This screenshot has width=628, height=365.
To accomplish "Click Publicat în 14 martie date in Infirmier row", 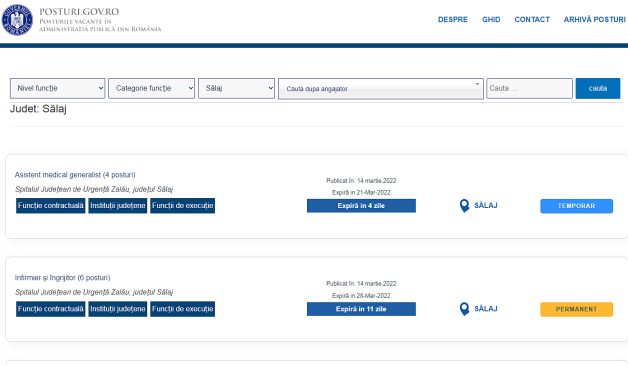I will click(361, 284).
